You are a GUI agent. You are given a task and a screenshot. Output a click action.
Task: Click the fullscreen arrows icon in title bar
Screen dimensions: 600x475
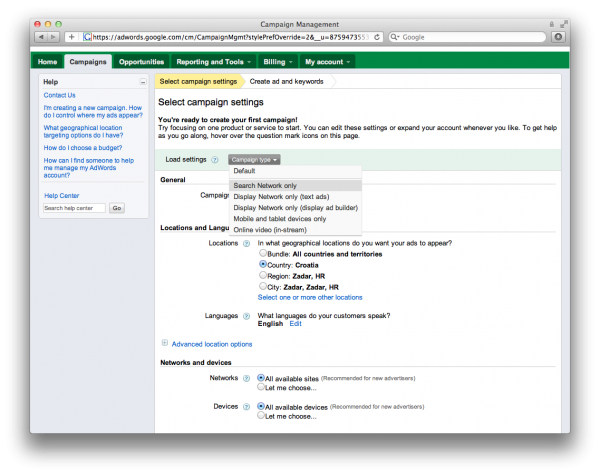pyautogui.click(x=563, y=24)
